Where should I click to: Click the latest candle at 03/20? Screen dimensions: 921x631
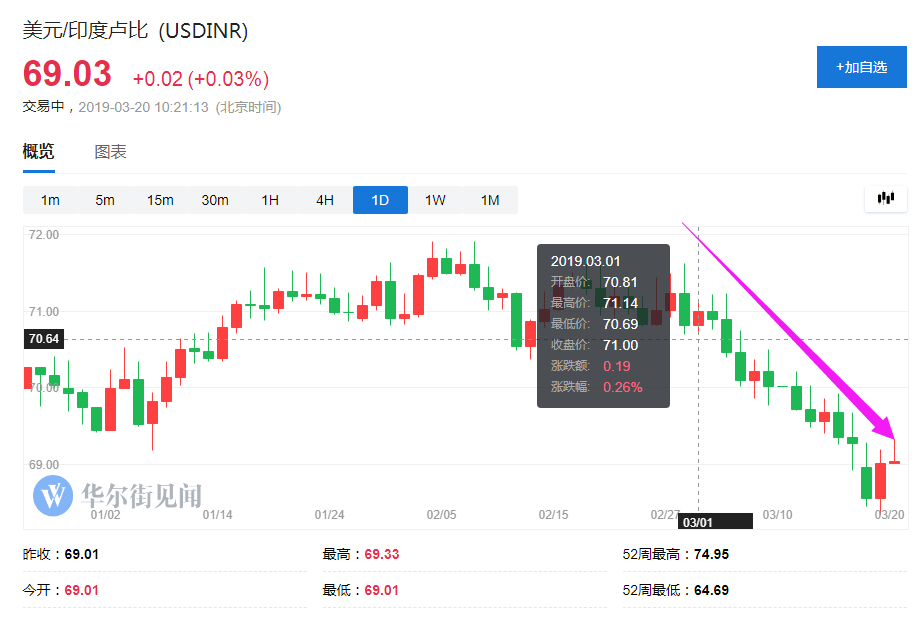(894, 461)
